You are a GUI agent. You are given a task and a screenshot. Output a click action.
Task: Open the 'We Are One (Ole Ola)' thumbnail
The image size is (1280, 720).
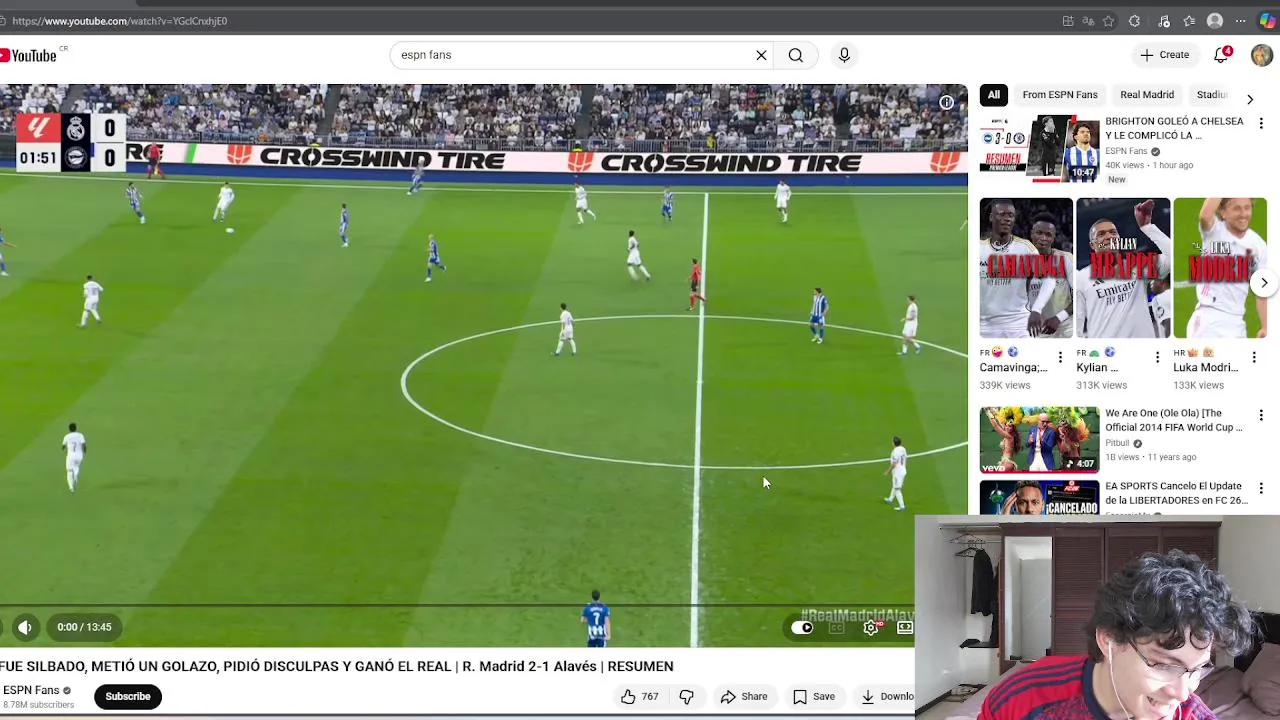(1039, 439)
